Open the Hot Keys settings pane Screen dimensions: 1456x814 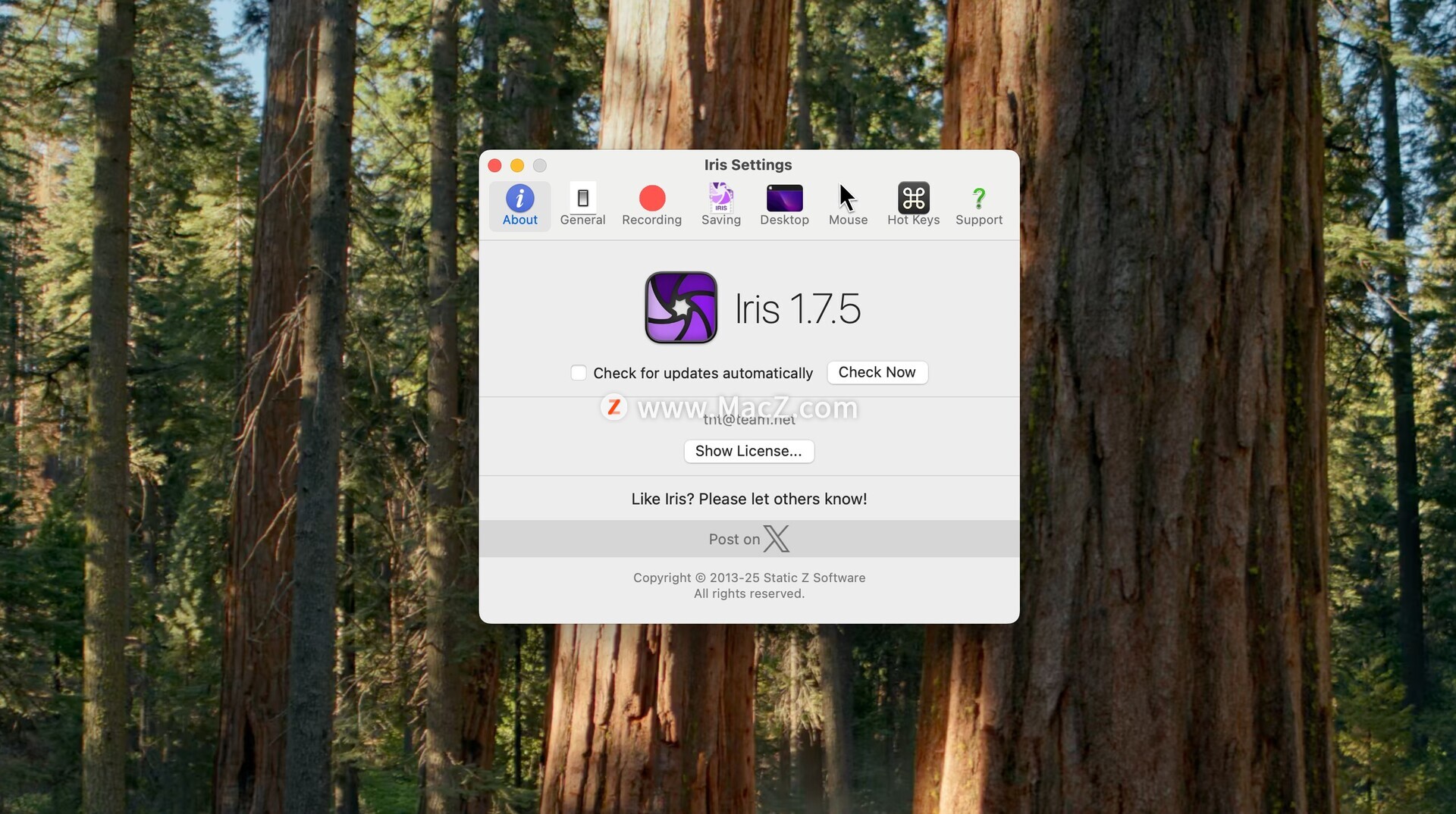tap(913, 205)
